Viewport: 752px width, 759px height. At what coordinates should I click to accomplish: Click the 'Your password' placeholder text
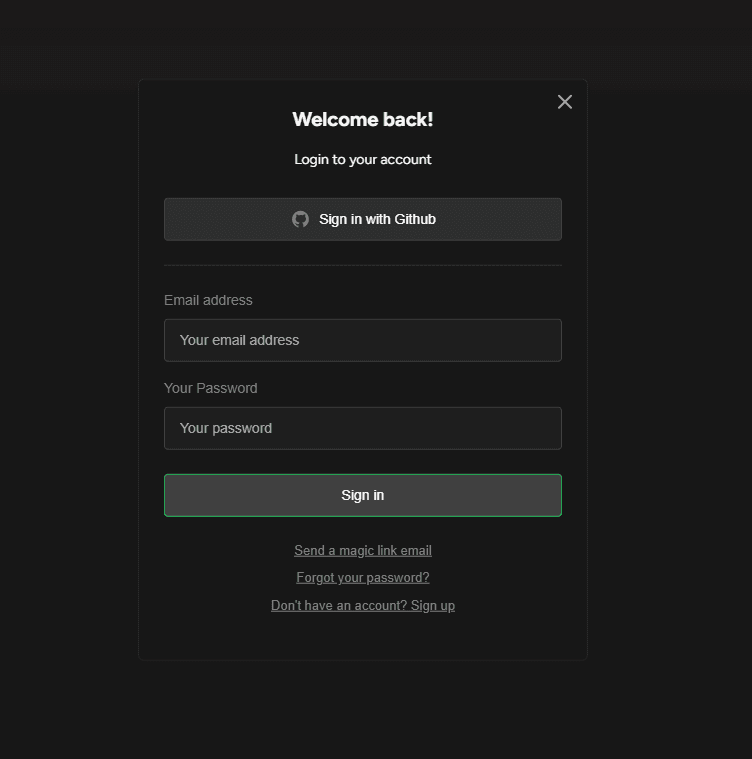click(x=226, y=428)
